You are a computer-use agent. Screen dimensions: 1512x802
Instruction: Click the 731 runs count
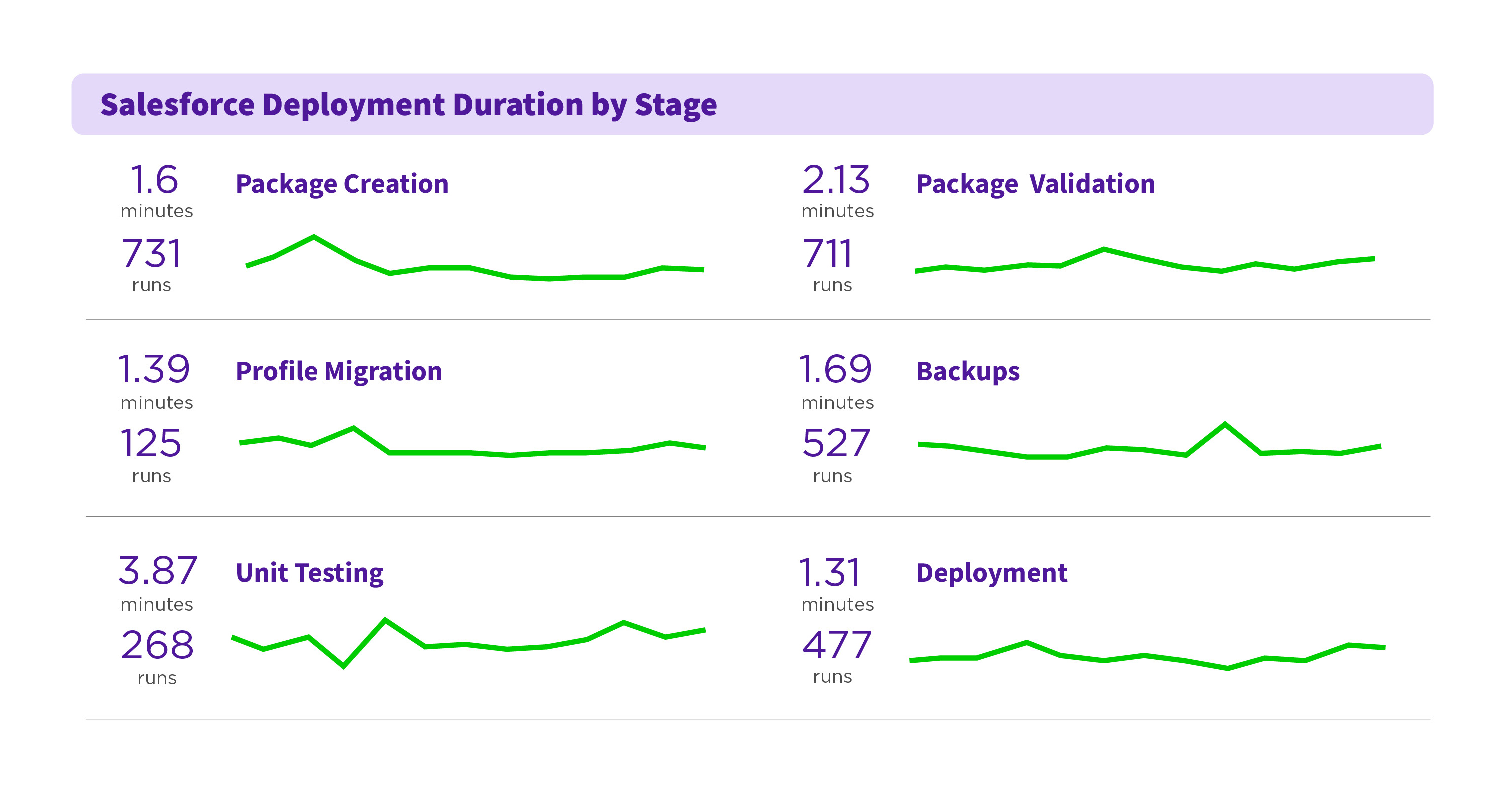tap(152, 254)
